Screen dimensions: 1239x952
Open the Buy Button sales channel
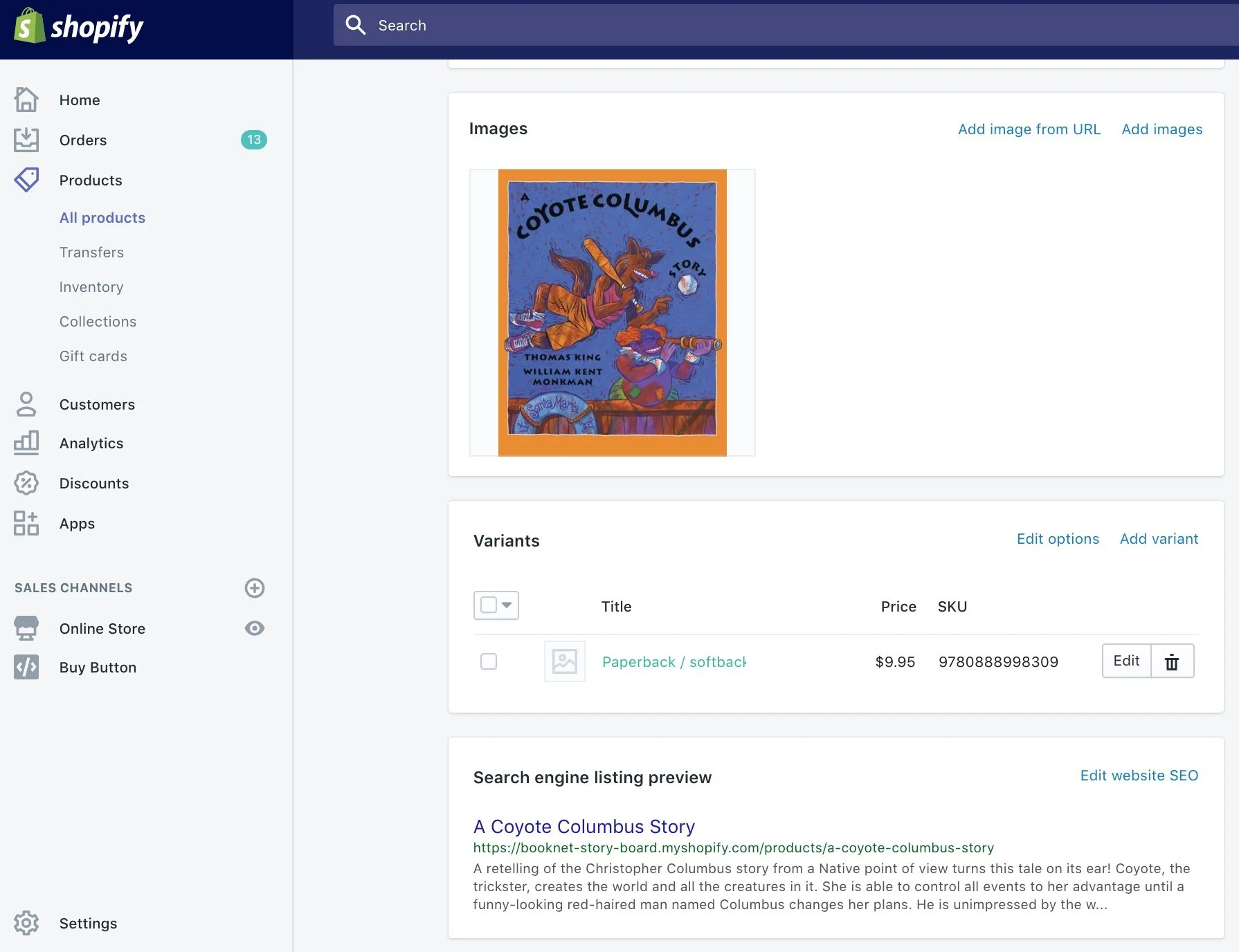pyautogui.click(x=98, y=668)
